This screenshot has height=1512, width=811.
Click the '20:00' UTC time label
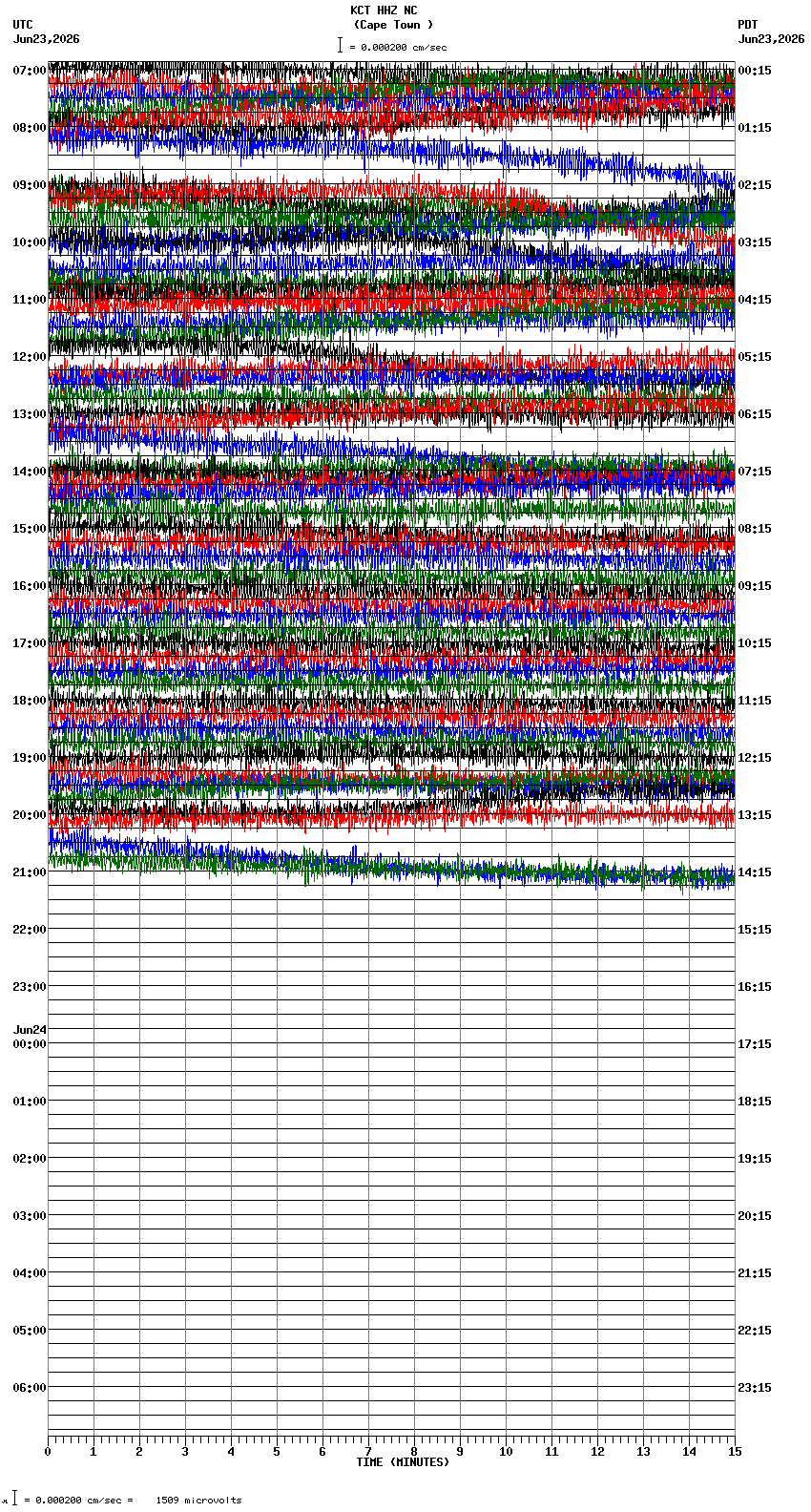click(x=29, y=815)
